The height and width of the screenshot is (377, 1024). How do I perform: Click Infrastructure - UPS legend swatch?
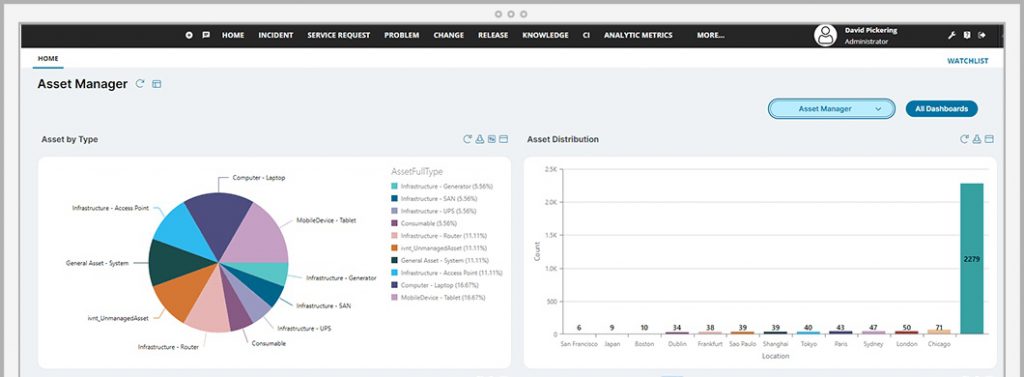(x=394, y=211)
